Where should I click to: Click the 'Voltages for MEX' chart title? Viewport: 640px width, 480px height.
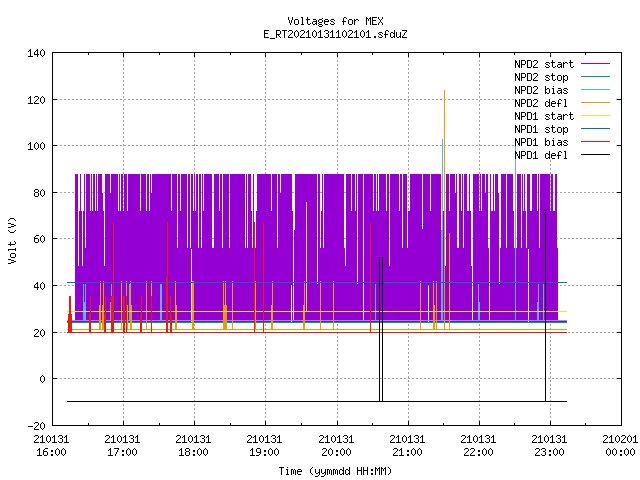coord(335,21)
